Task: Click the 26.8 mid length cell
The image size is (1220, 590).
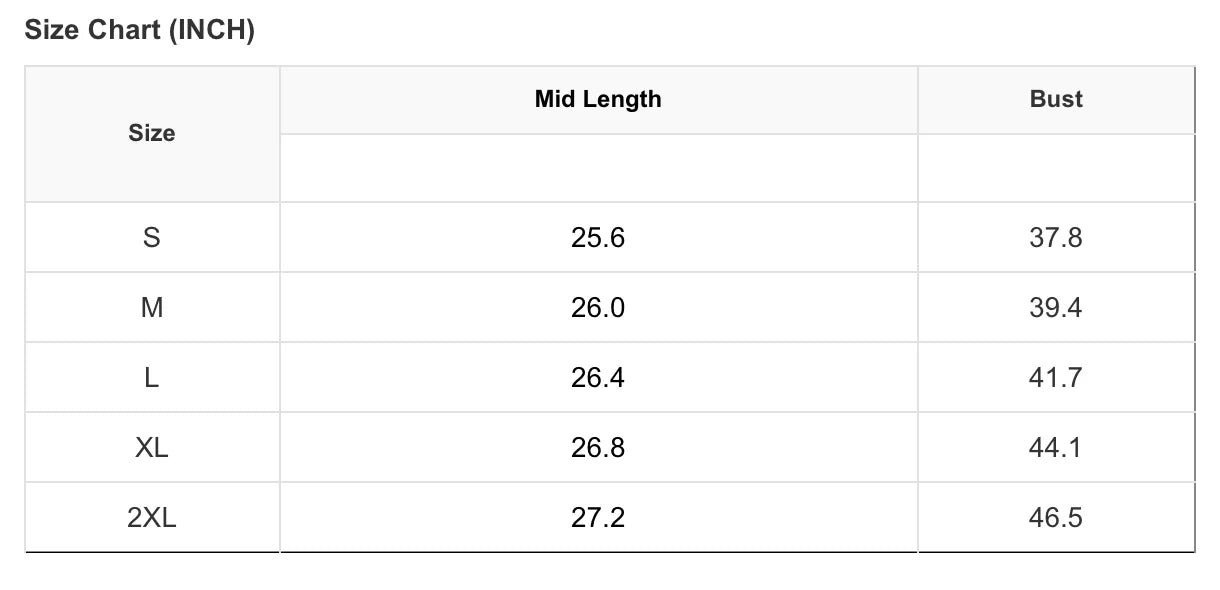Action: tap(598, 448)
